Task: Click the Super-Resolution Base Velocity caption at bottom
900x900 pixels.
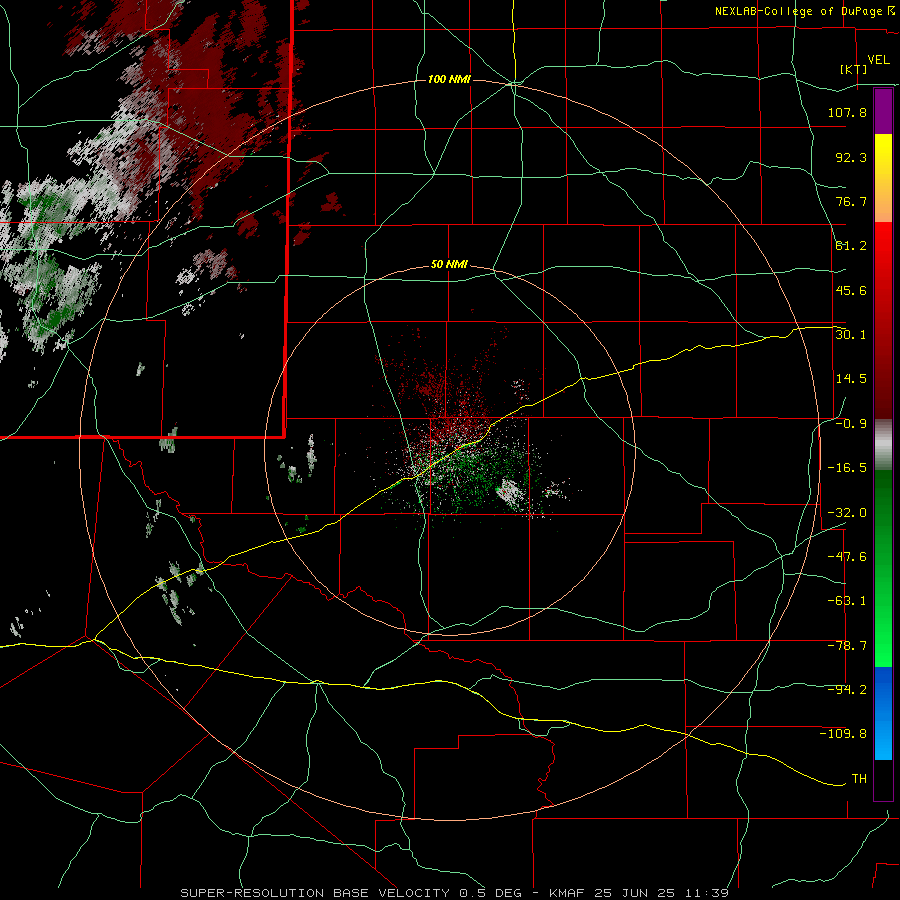Action: (x=455, y=893)
